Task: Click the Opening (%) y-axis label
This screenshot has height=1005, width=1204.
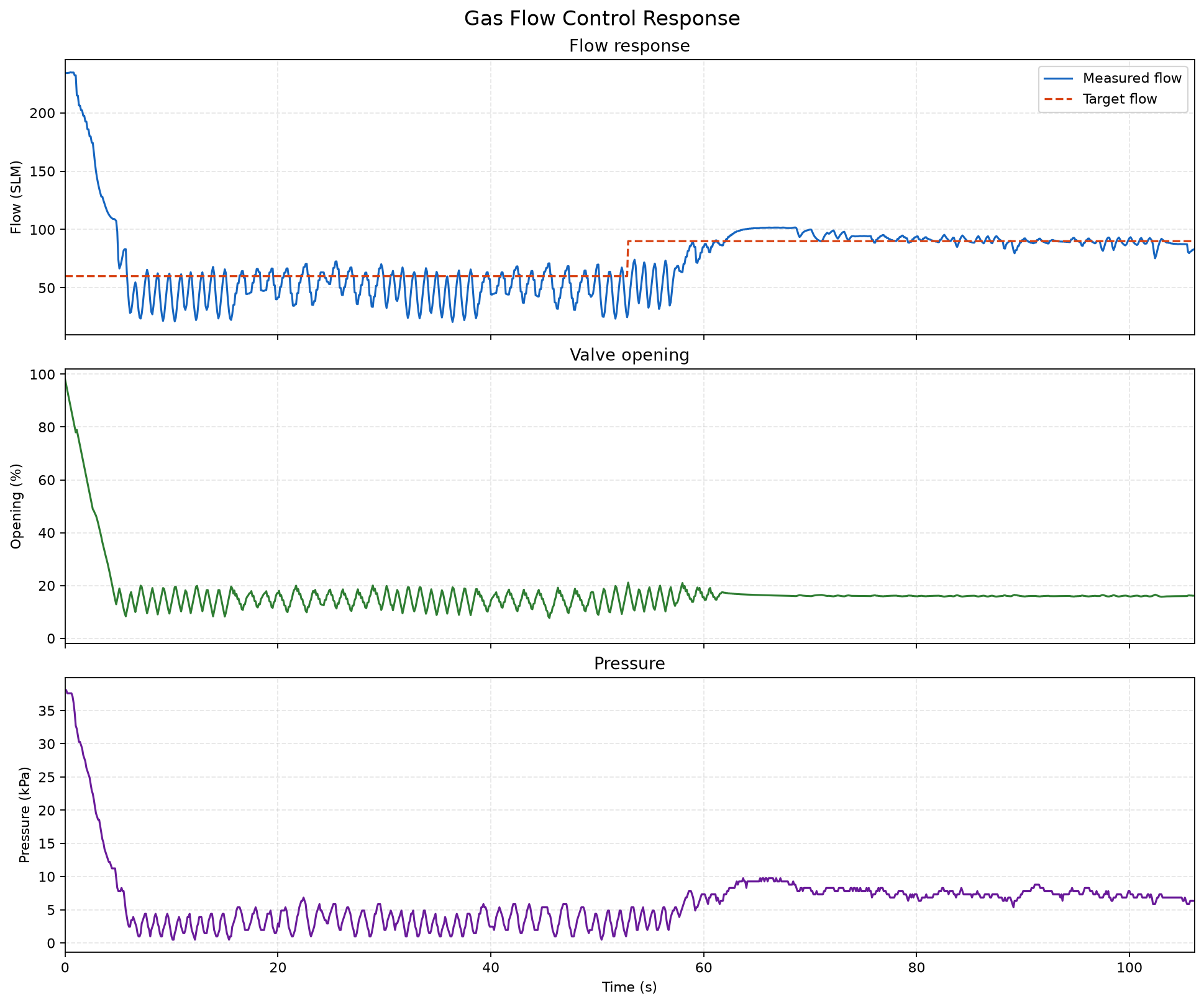Action: (17, 506)
